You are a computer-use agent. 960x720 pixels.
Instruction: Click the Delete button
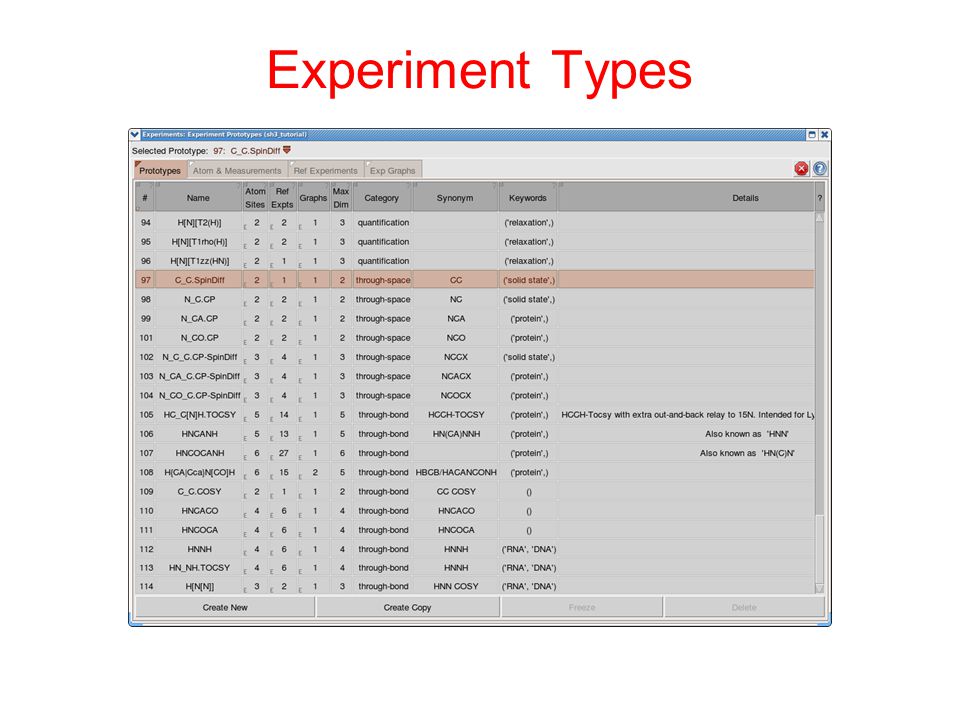coord(744,607)
